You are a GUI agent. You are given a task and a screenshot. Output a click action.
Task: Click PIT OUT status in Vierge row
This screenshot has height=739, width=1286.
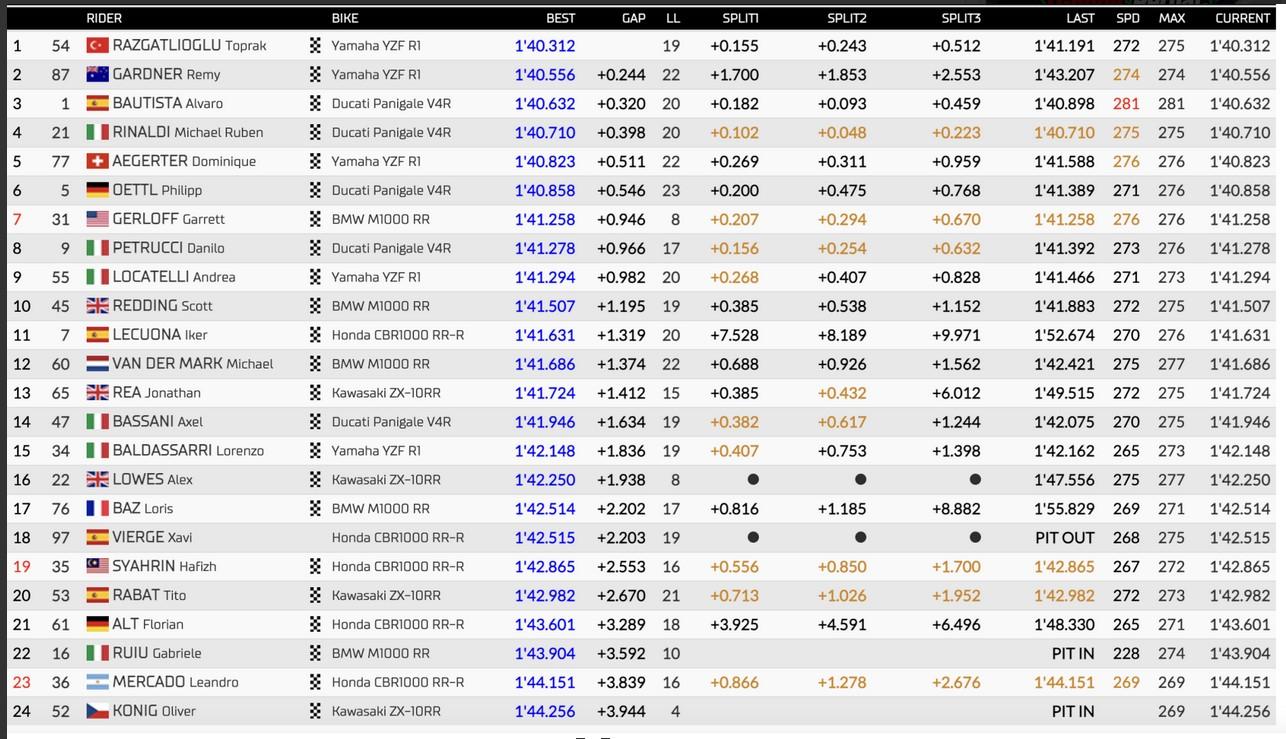tap(1064, 537)
